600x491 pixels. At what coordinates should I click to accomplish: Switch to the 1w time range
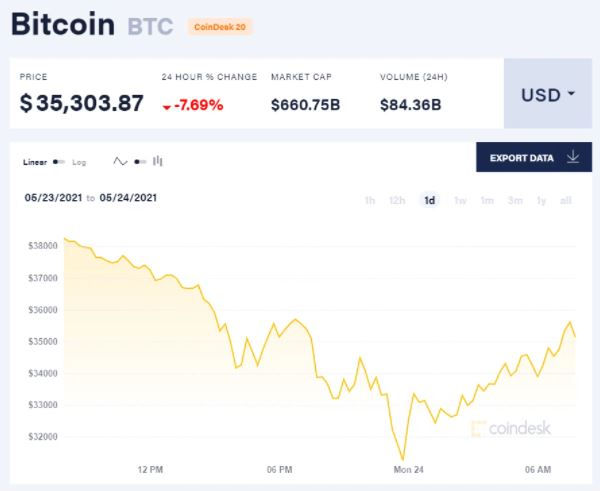(x=460, y=201)
